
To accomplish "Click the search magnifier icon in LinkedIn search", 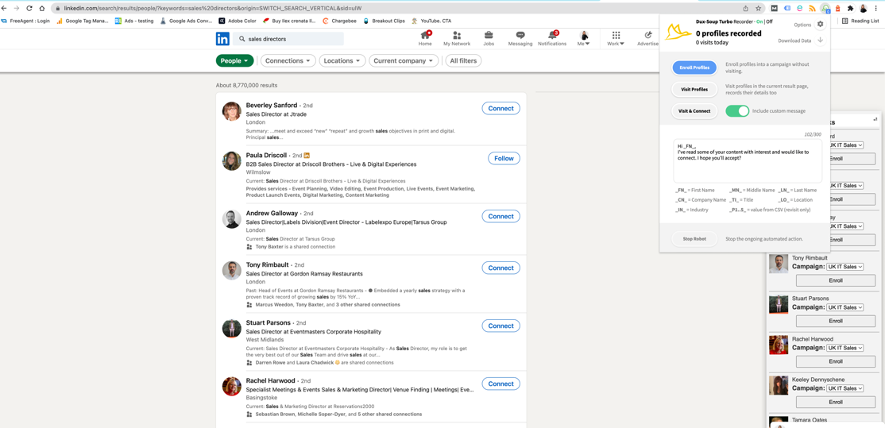I will pos(242,39).
